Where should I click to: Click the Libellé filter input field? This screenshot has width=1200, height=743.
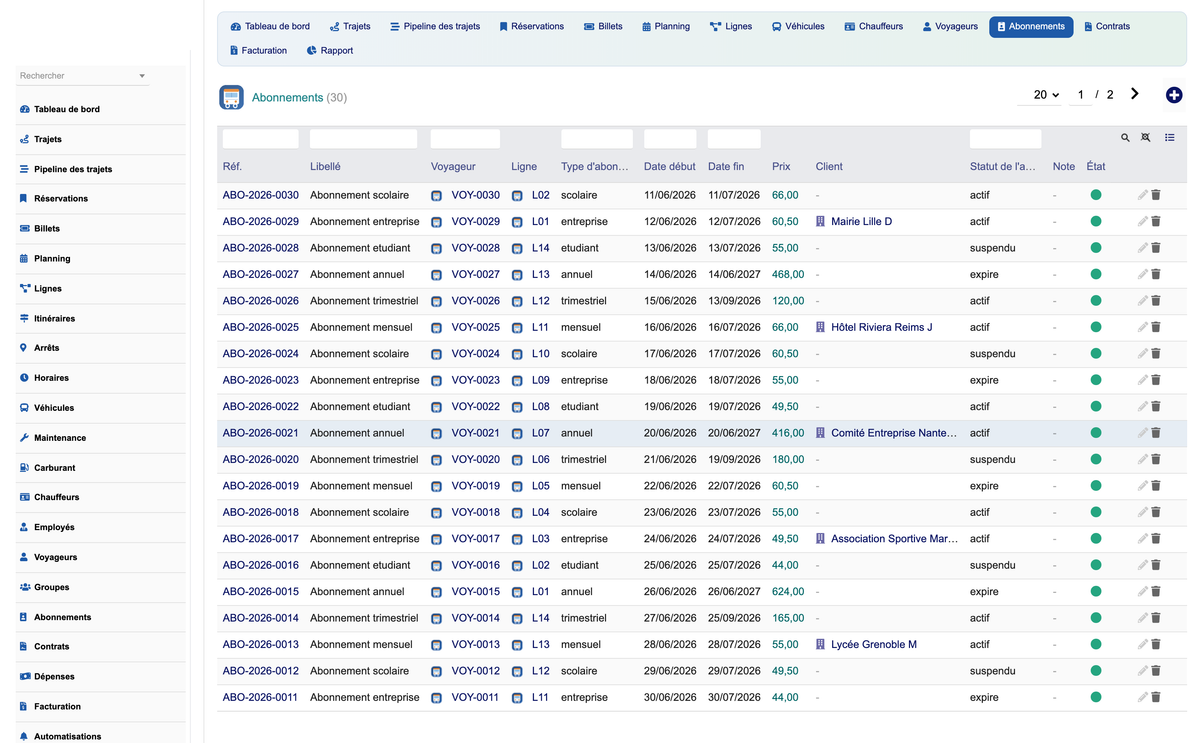click(x=363, y=139)
